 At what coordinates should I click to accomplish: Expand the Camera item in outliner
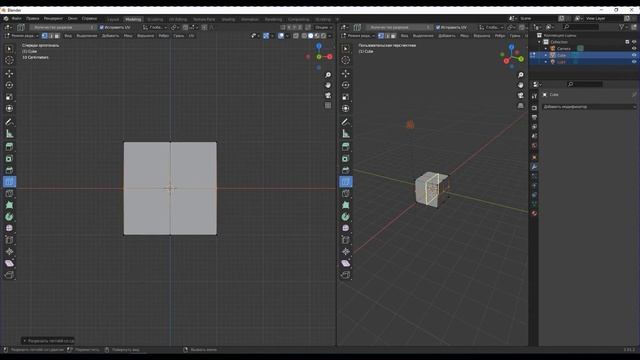(x=546, y=49)
